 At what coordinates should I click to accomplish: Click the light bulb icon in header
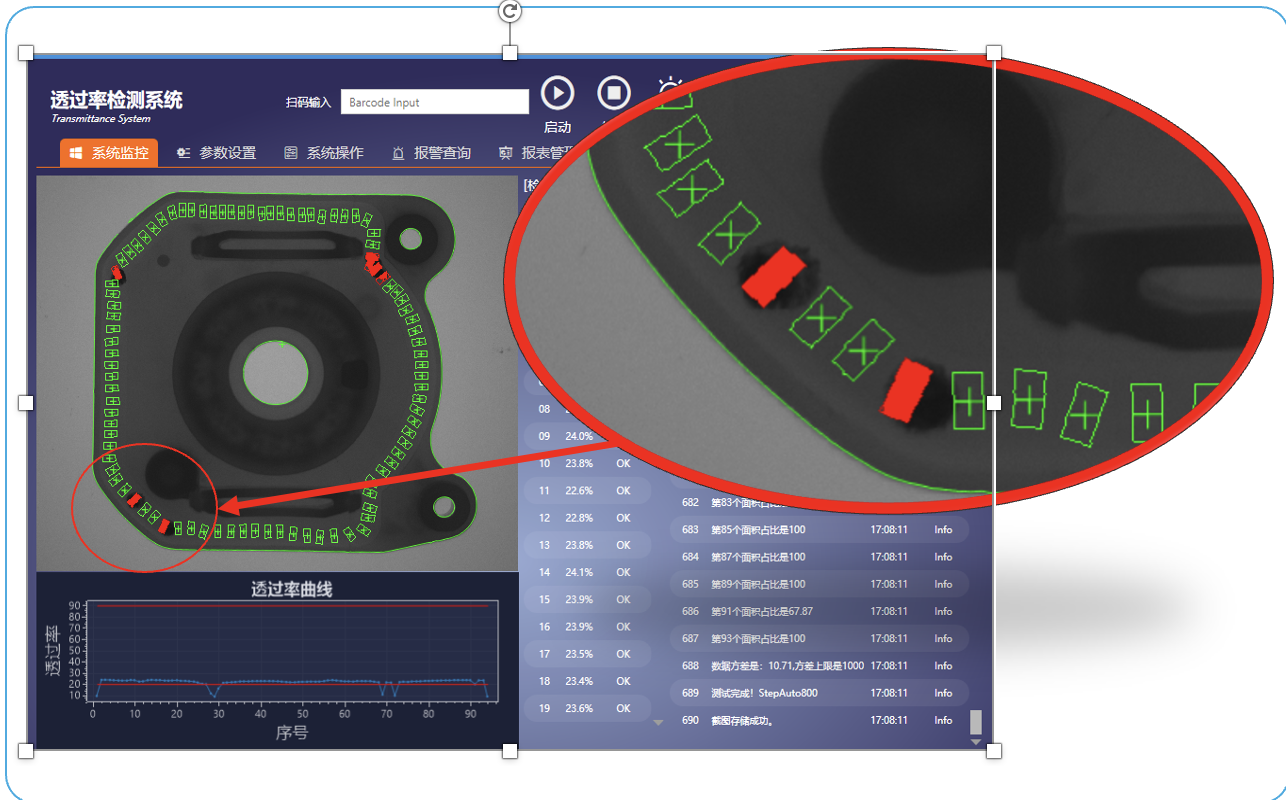[x=669, y=92]
